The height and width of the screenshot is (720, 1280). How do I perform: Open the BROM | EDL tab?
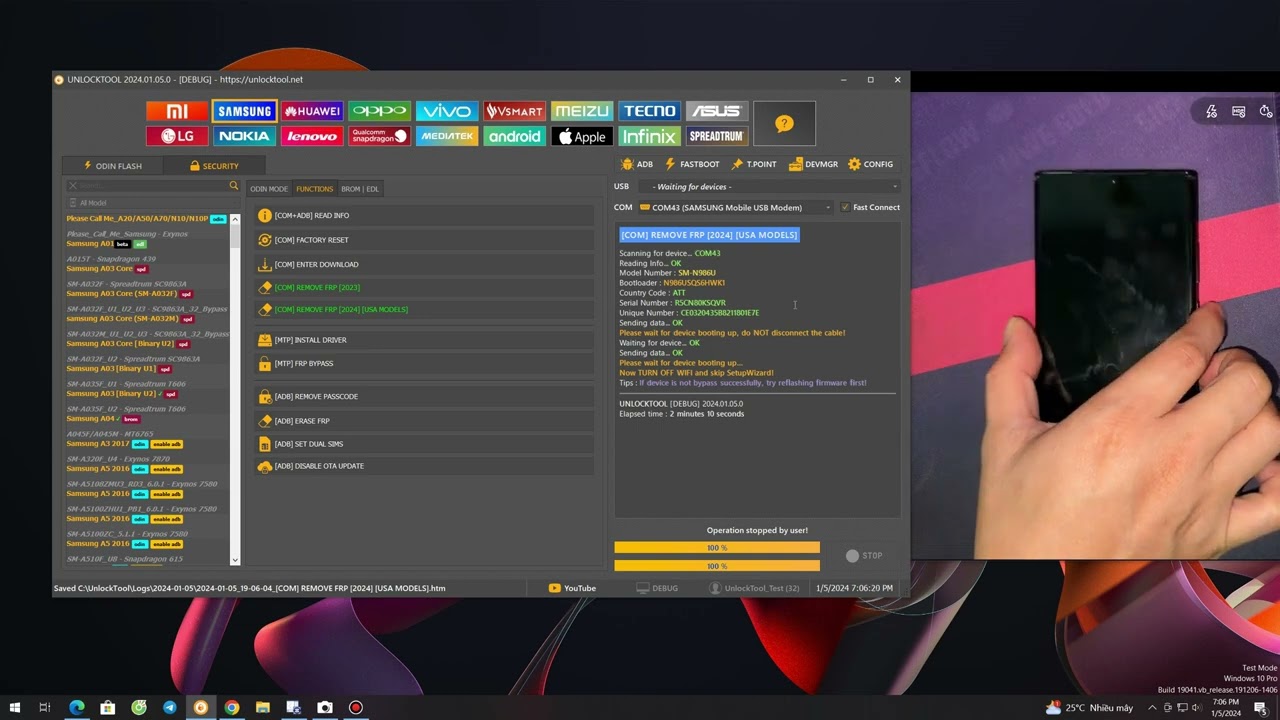(360, 189)
